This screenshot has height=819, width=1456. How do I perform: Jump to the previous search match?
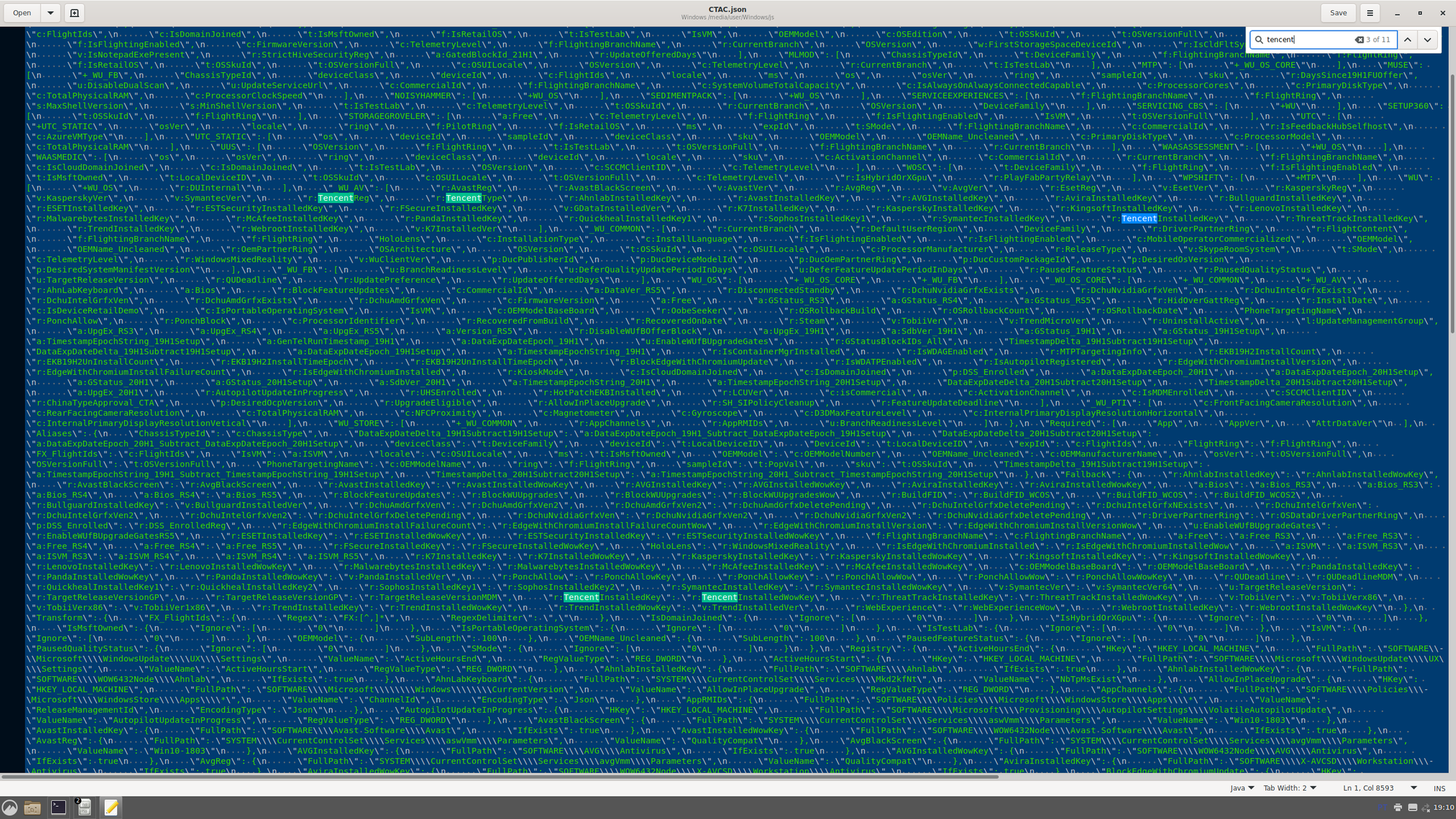point(1407,39)
